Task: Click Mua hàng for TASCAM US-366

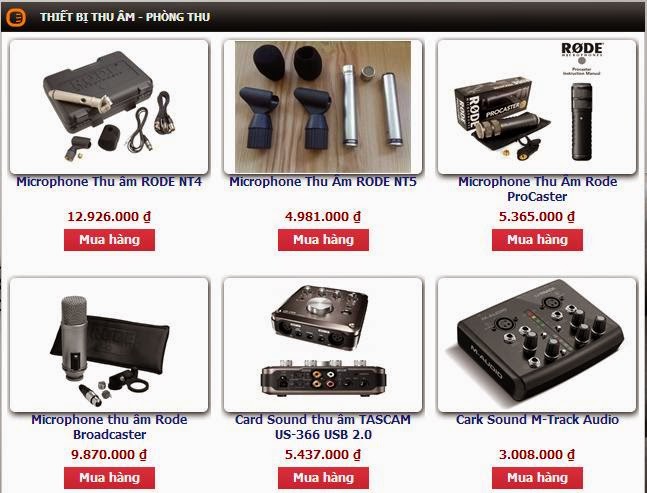Action: (323, 478)
